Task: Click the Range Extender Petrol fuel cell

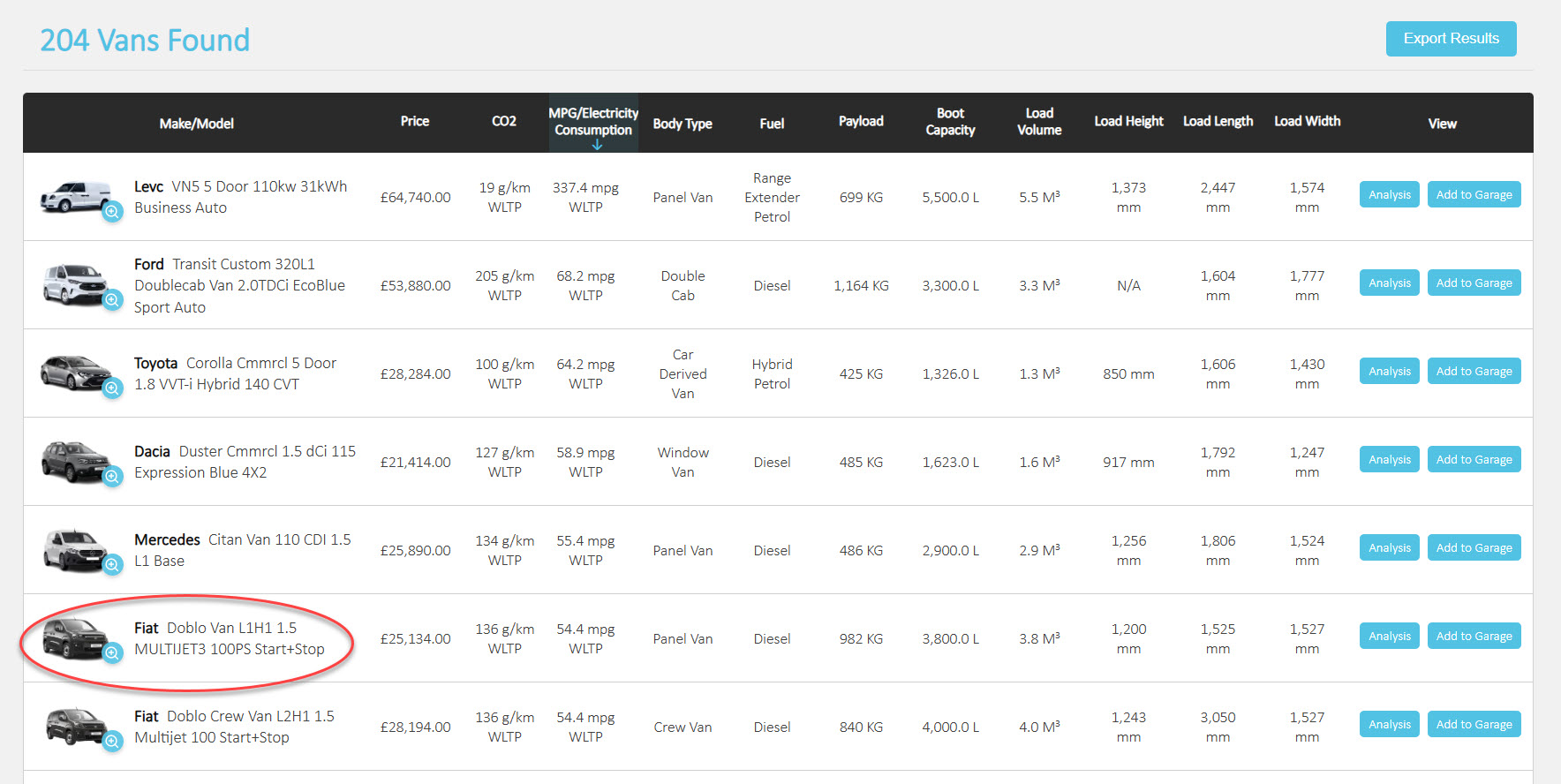Action: coord(772,197)
